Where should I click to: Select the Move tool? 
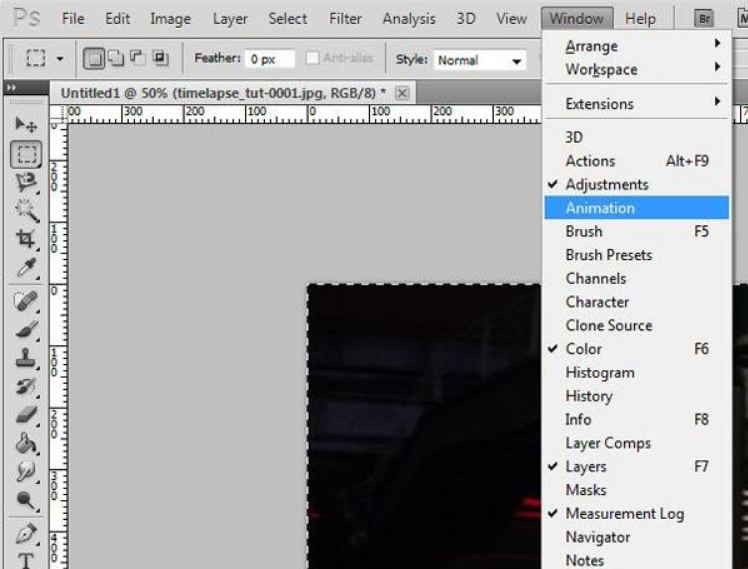tap(26, 125)
